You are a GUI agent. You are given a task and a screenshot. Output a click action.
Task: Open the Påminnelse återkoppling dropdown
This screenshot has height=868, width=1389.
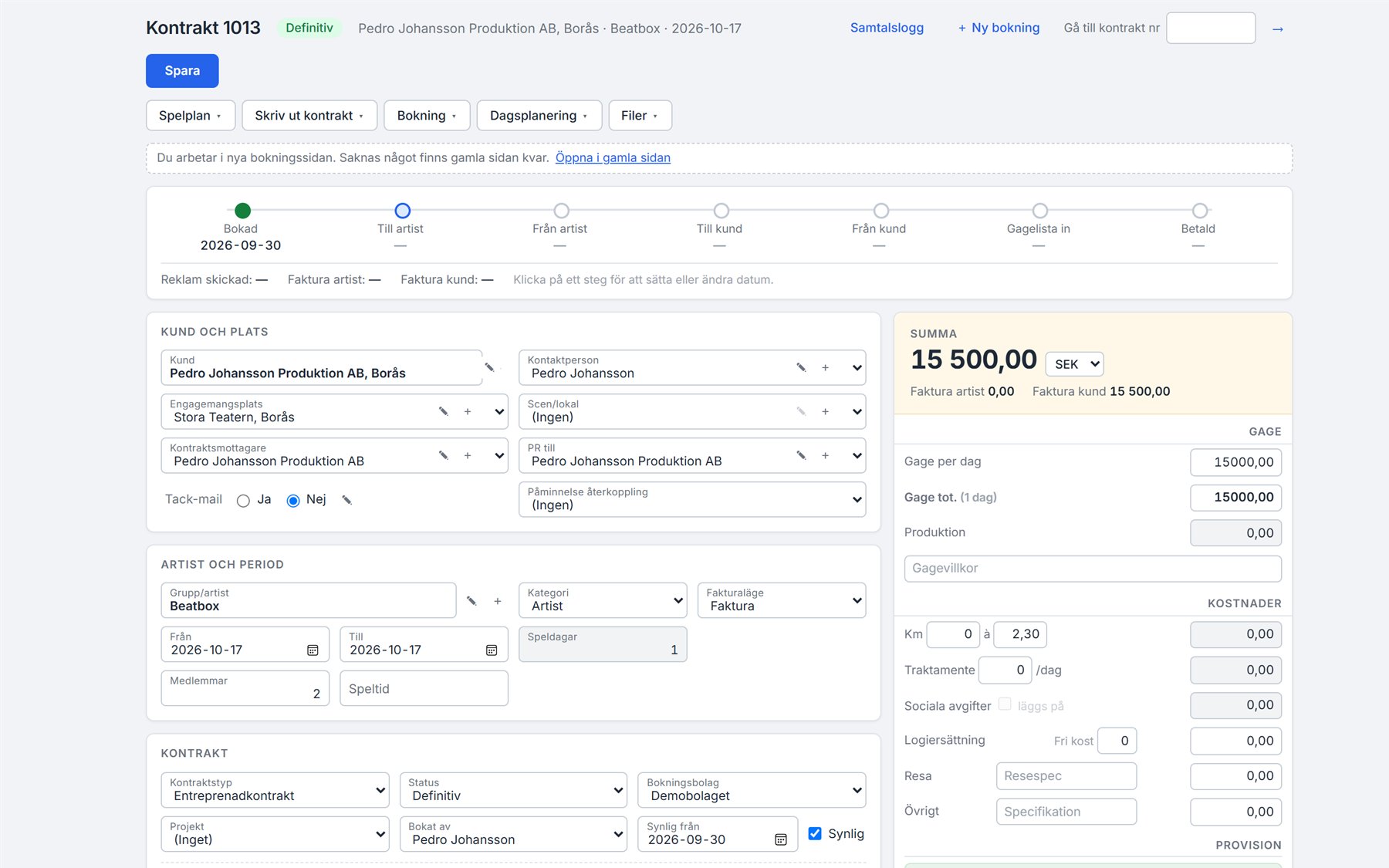pos(692,499)
